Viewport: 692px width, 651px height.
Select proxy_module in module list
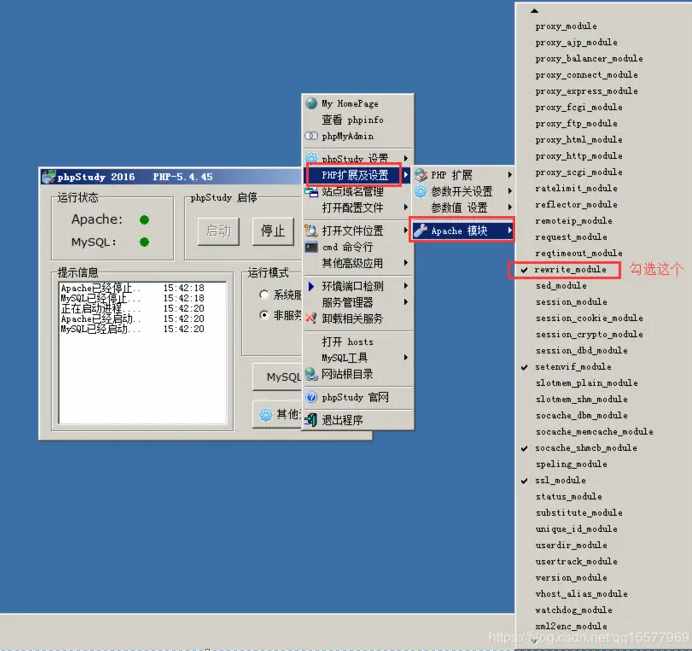[566, 26]
